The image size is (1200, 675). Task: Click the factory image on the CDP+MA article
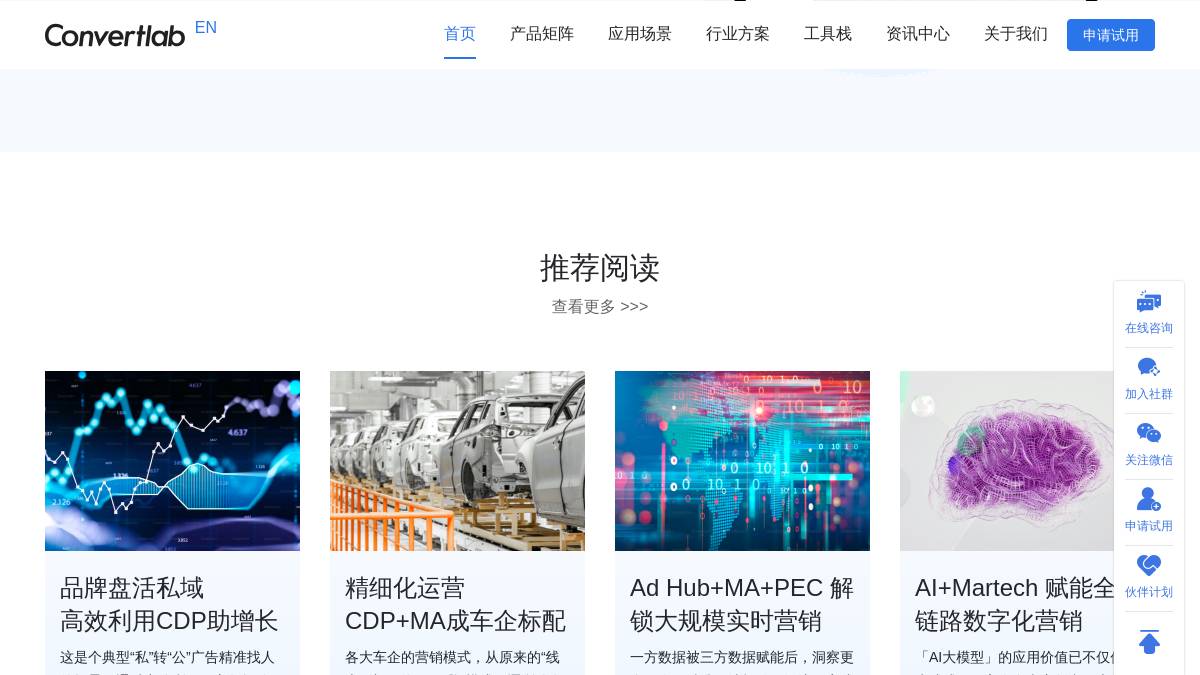click(x=457, y=460)
